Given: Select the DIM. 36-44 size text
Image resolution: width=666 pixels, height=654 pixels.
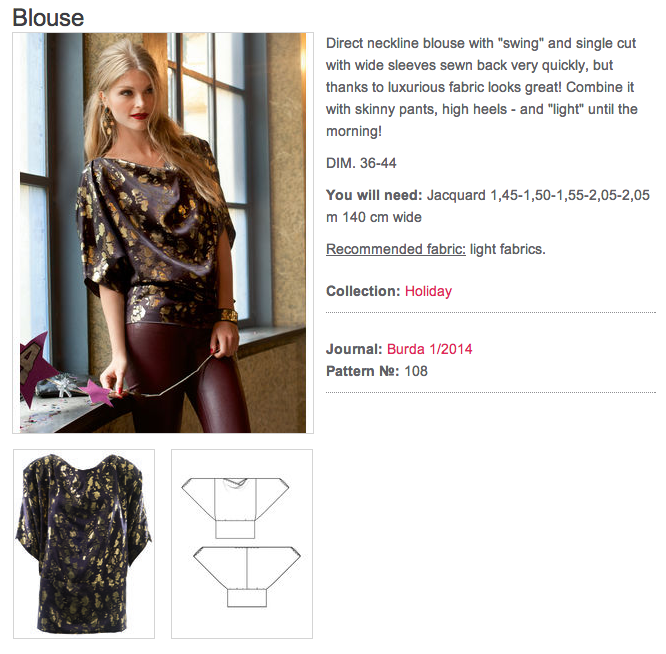Looking at the screenshot, I should pyautogui.click(x=361, y=163).
